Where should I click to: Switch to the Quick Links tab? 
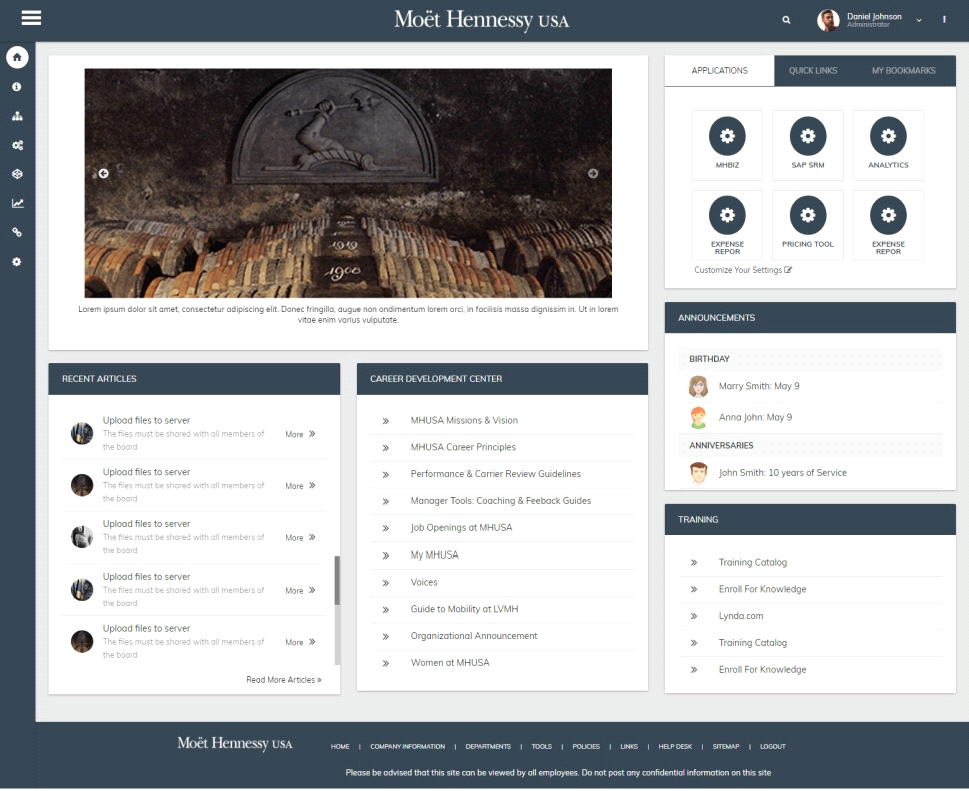tap(813, 70)
